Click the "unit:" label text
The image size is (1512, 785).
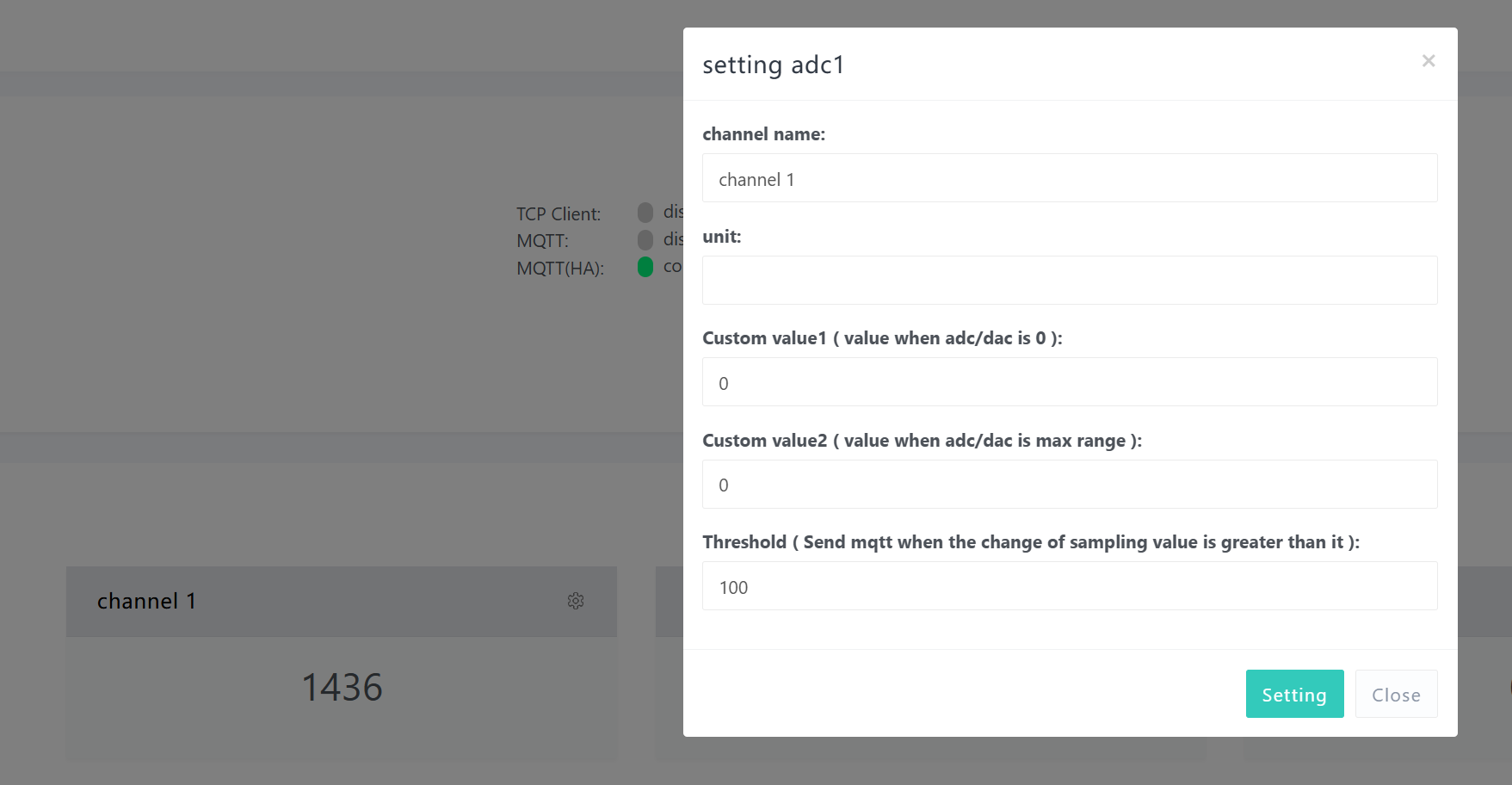721,237
